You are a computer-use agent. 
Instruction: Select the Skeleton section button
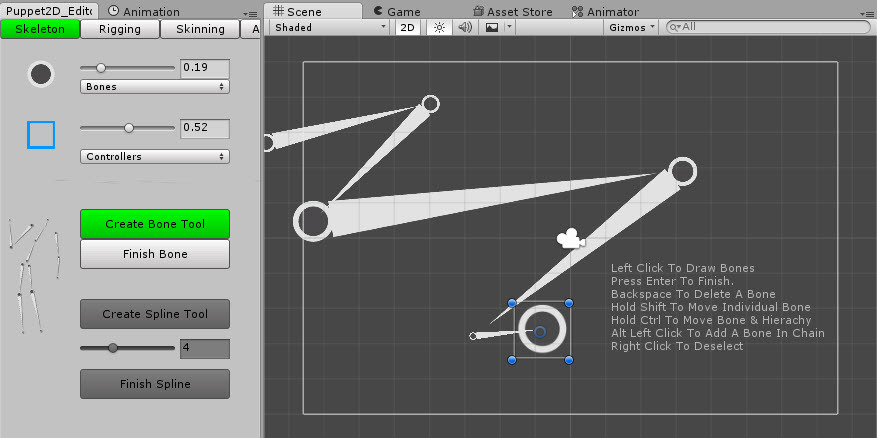(x=40, y=29)
